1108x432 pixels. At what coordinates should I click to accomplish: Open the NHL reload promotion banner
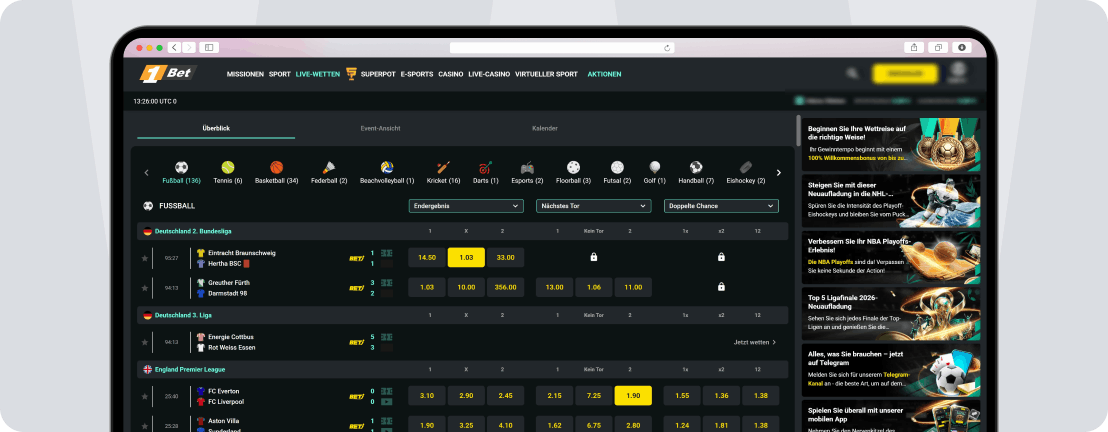pyautogui.click(x=890, y=201)
